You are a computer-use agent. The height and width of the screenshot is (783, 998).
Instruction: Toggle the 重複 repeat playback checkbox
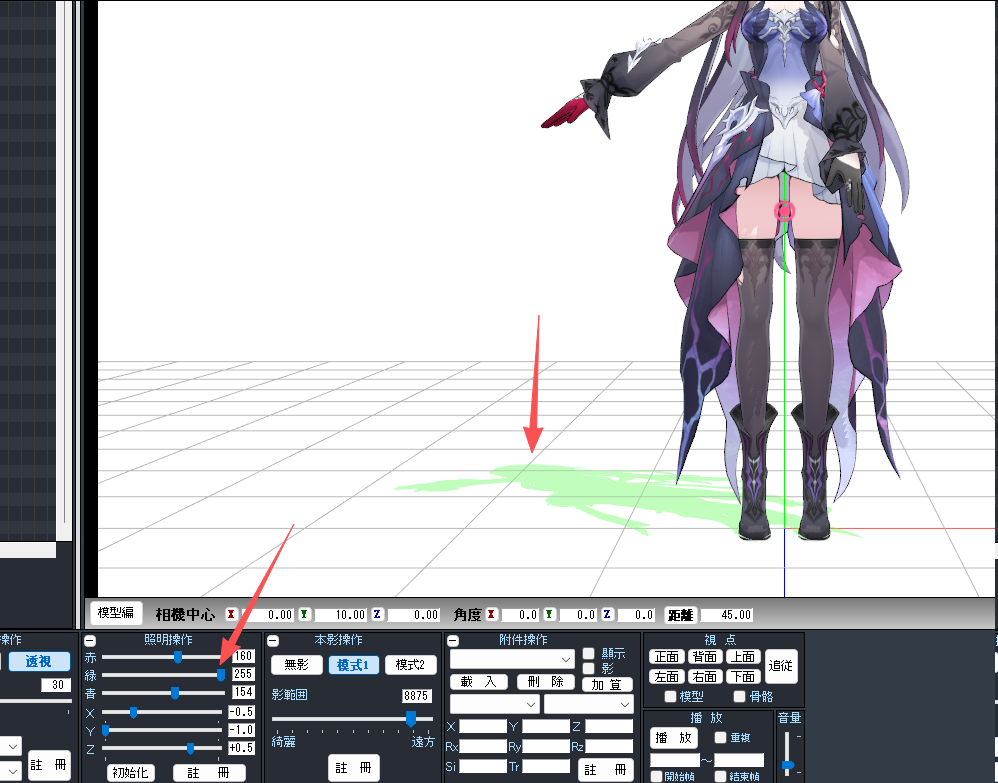pyautogui.click(x=720, y=737)
